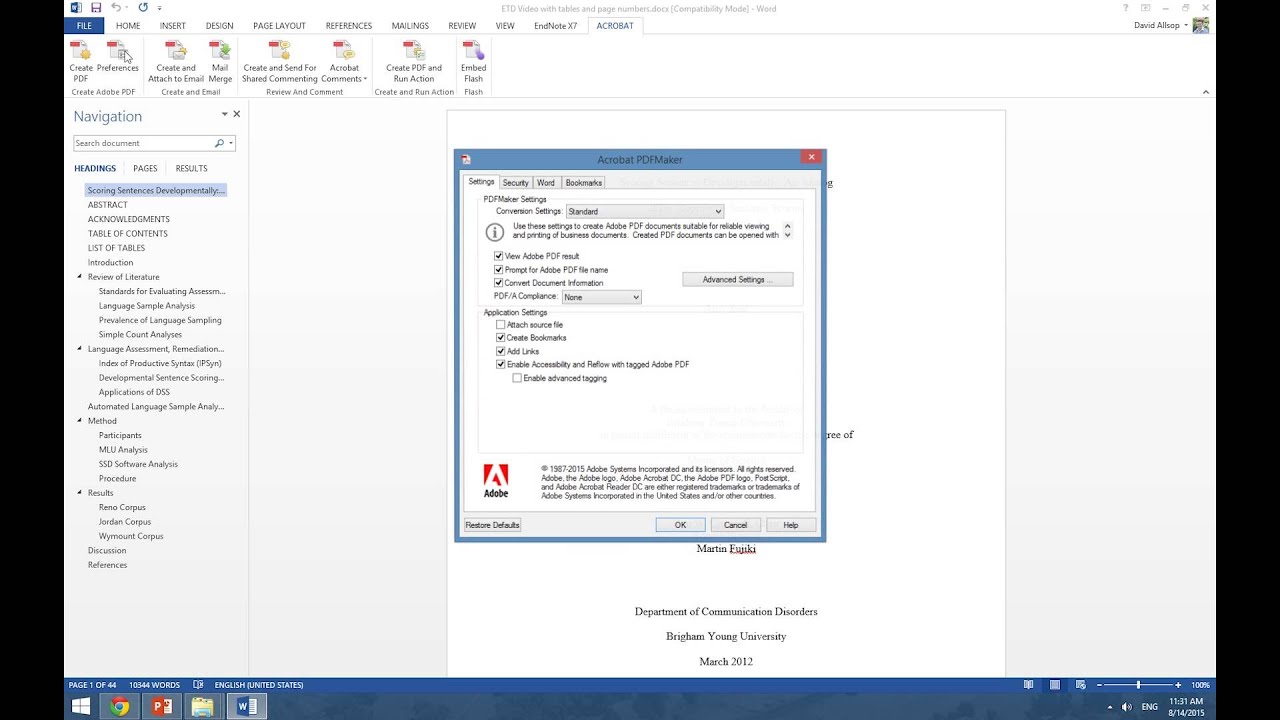This screenshot has height=720, width=1280.
Task: Click the zoom slider in status bar
Action: coord(1138,685)
